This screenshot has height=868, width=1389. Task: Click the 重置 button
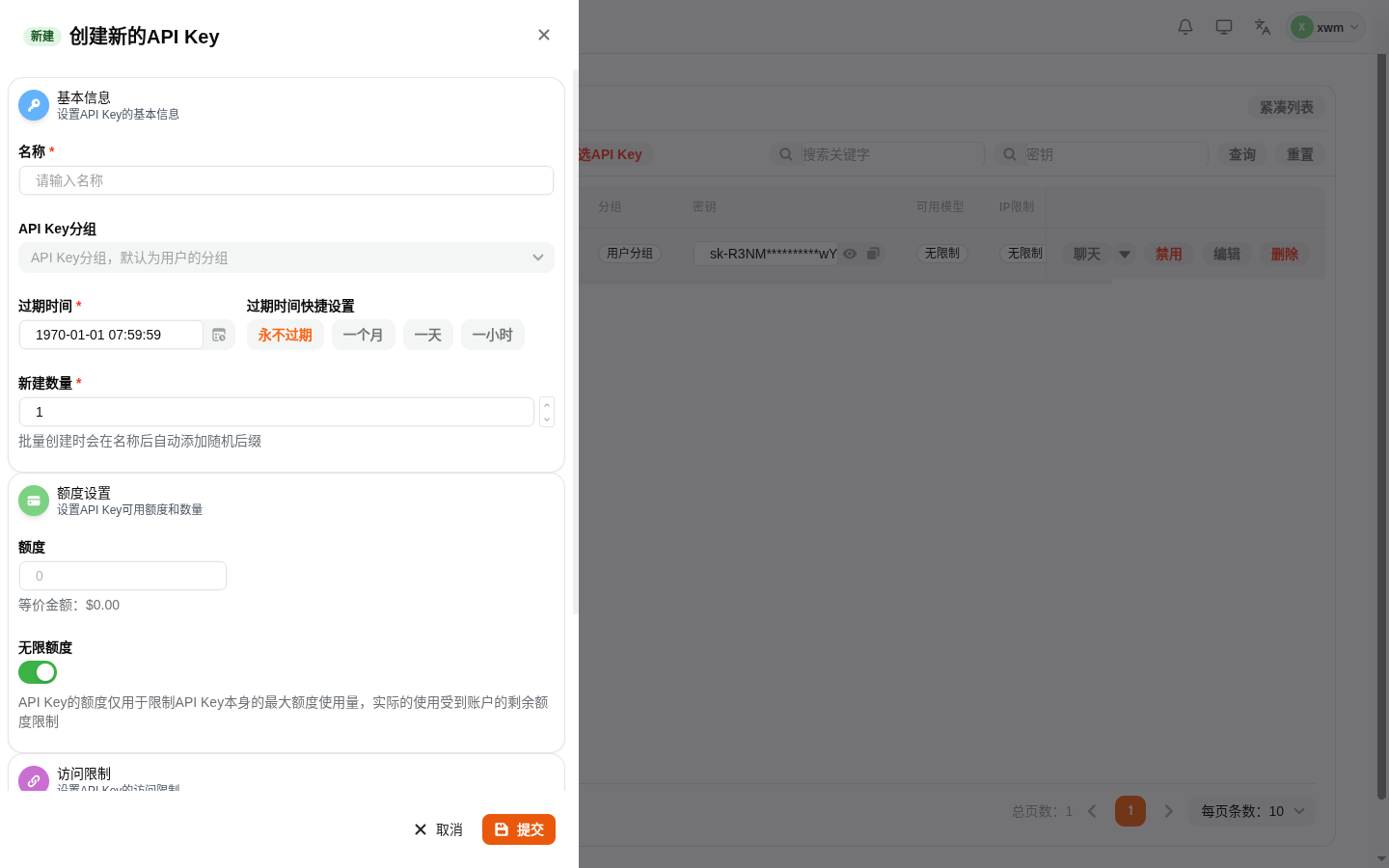[x=1300, y=154]
